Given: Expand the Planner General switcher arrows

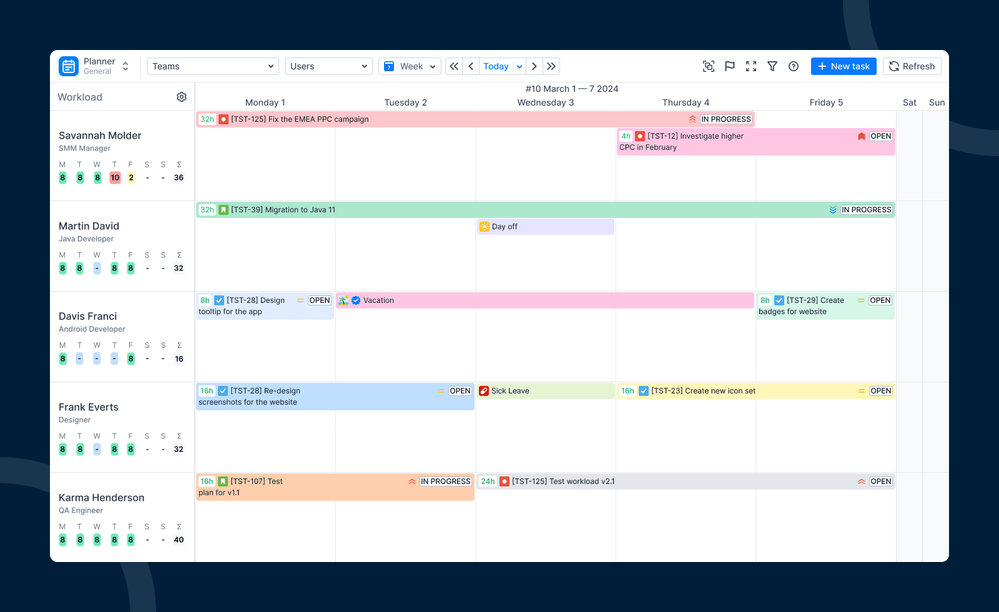Looking at the screenshot, I should (x=126, y=66).
